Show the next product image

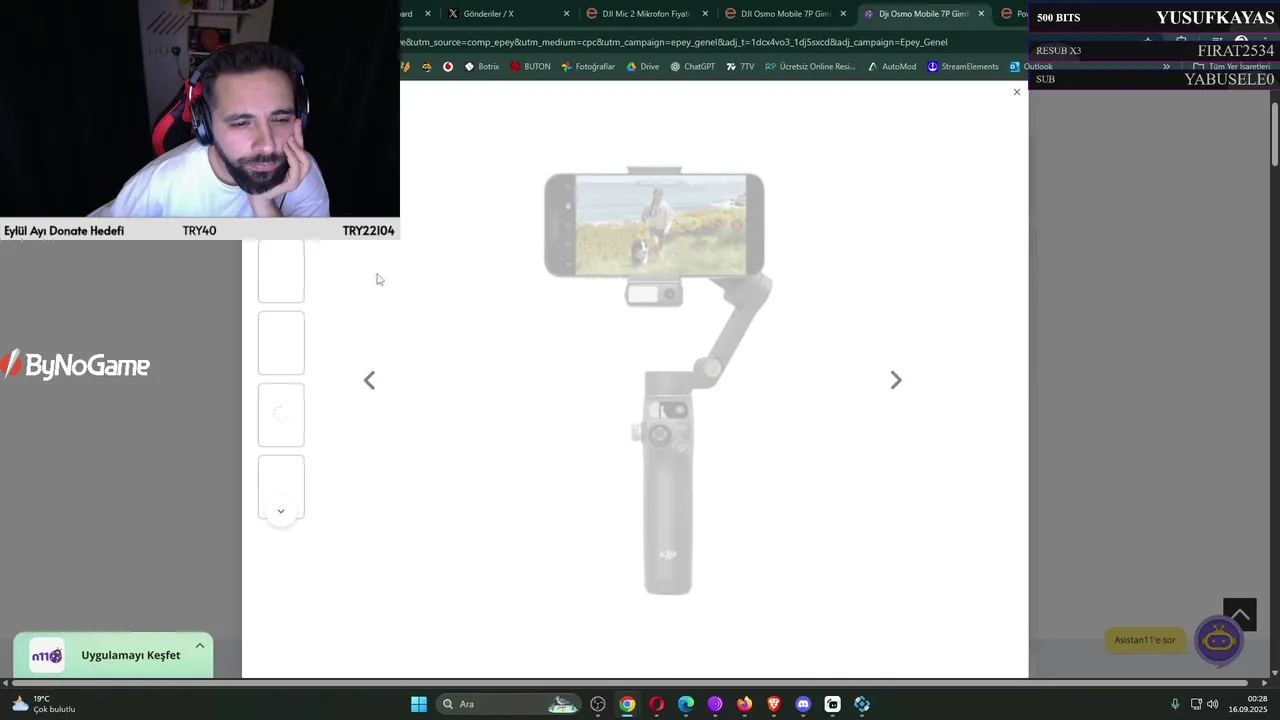pos(896,380)
